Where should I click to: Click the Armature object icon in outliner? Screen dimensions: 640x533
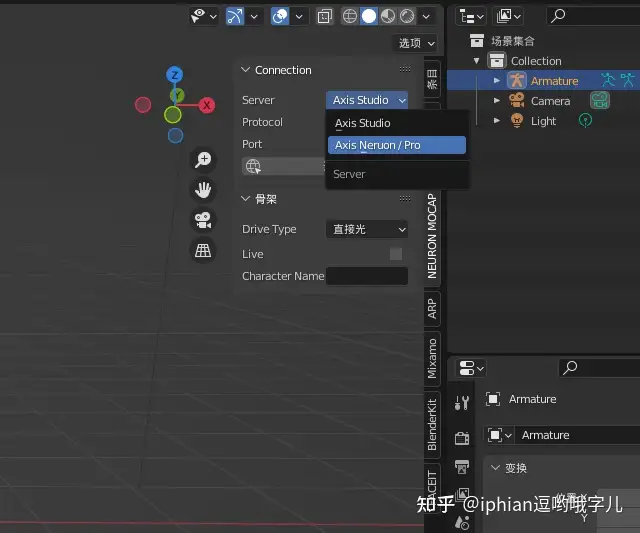pyautogui.click(x=517, y=80)
